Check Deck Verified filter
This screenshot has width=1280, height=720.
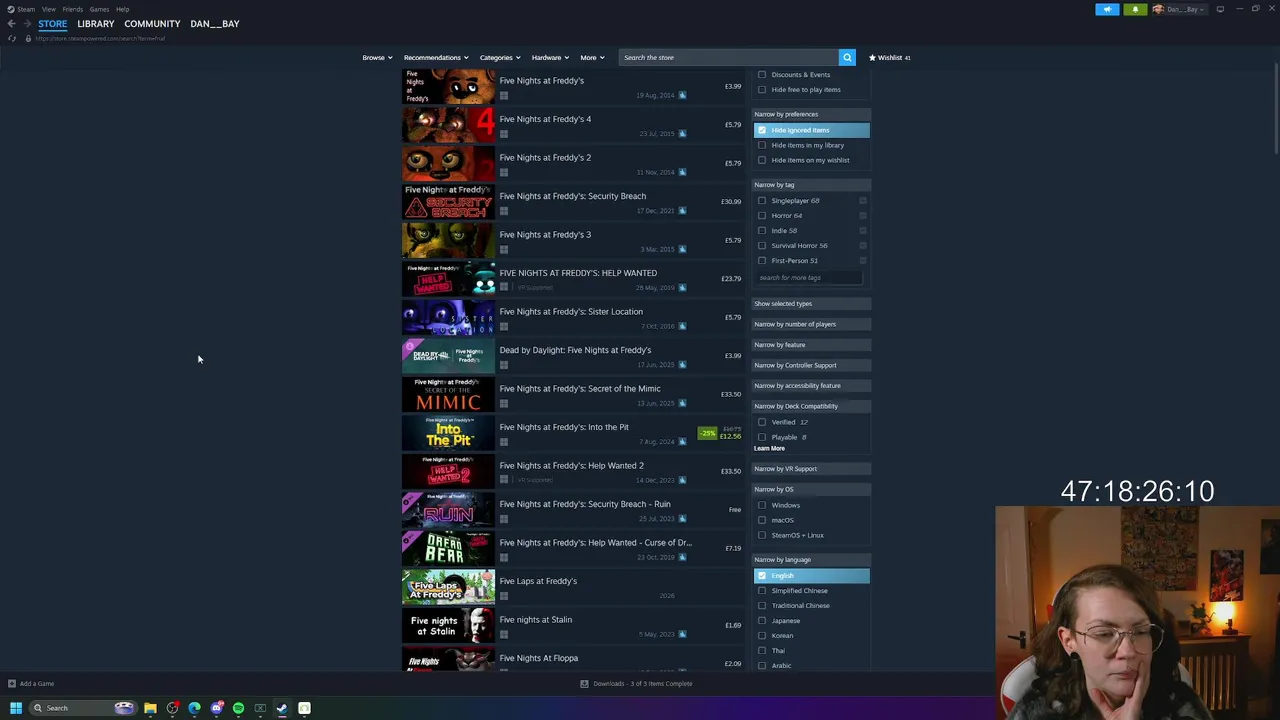click(x=762, y=422)
